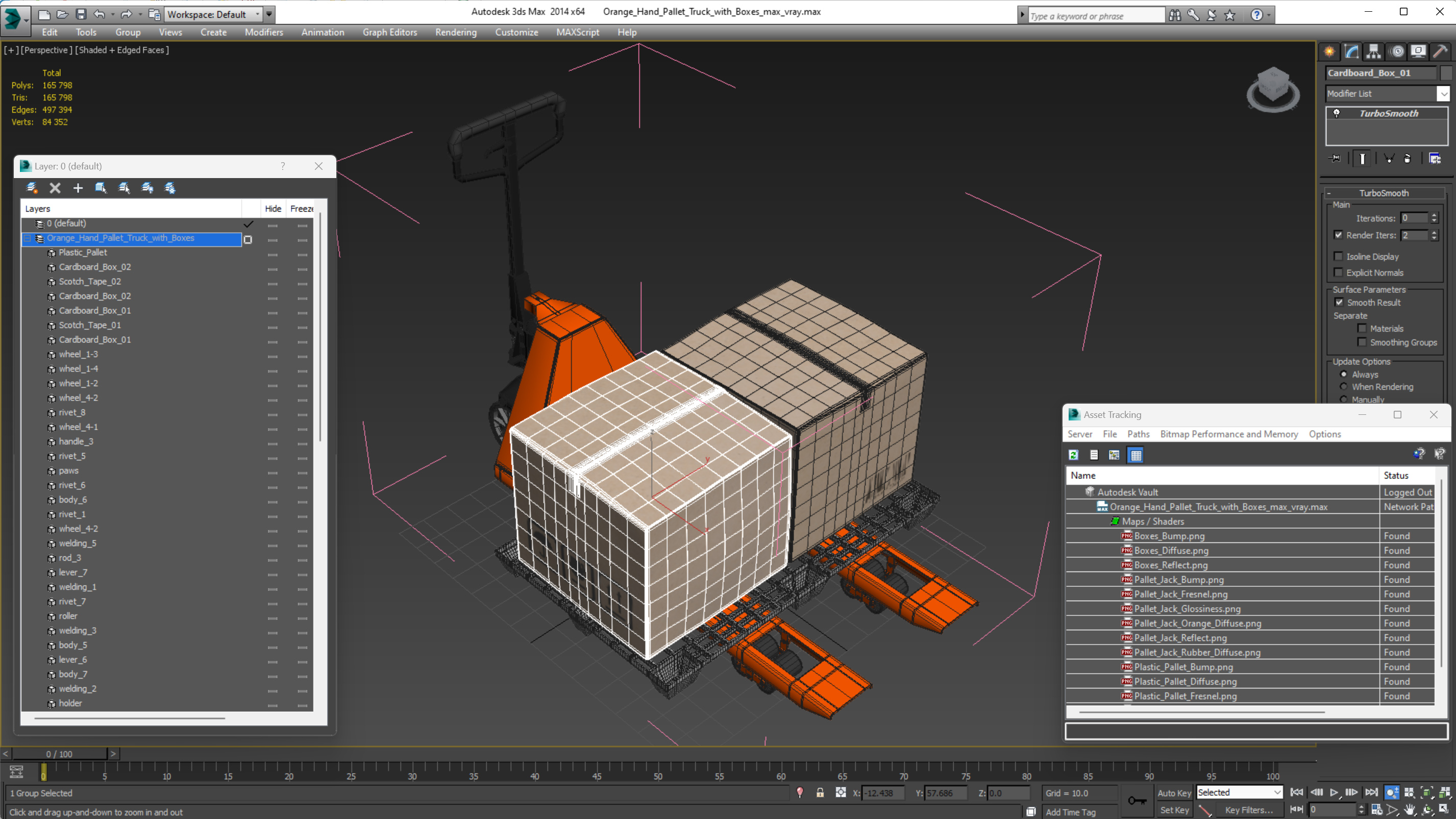Click Go to Start playback button
Screen dimensions: 1456x819
1297,792
